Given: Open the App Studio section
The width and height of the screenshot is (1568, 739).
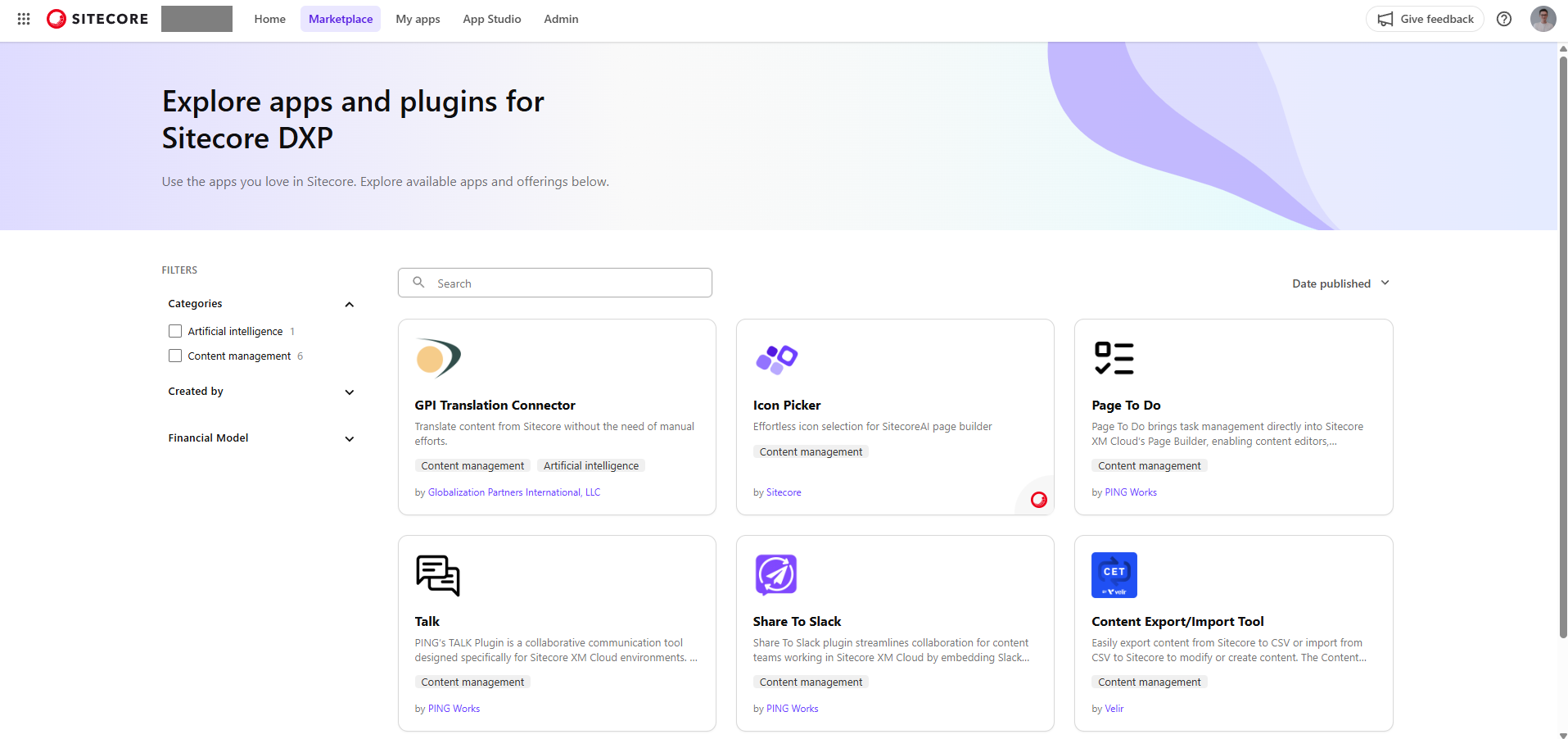Looking at the screenshot, I should [x=491, y=18].
